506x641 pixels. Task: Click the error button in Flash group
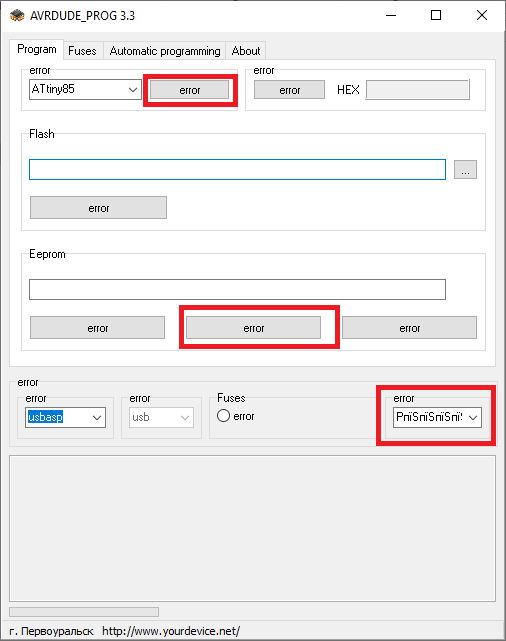point(99,208)
